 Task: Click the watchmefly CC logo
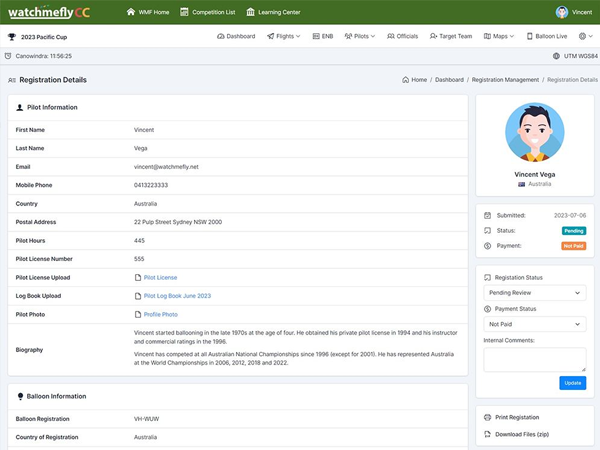46,12
